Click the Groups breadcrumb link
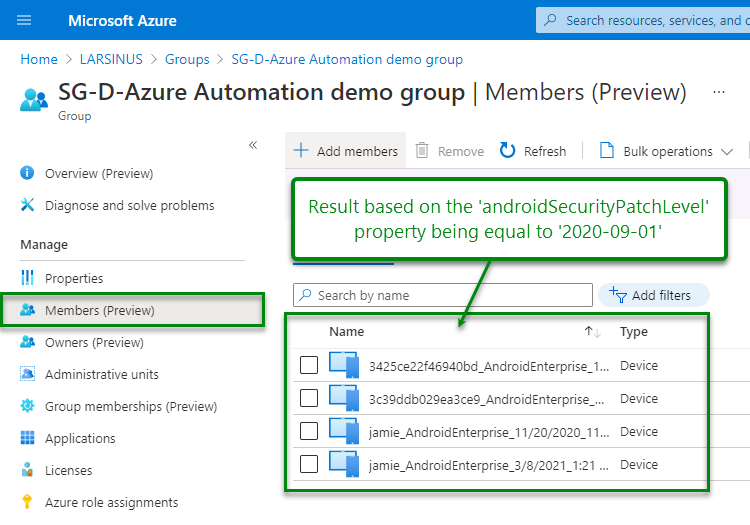This screenshot has height=525, width=750. pos(187,59)
